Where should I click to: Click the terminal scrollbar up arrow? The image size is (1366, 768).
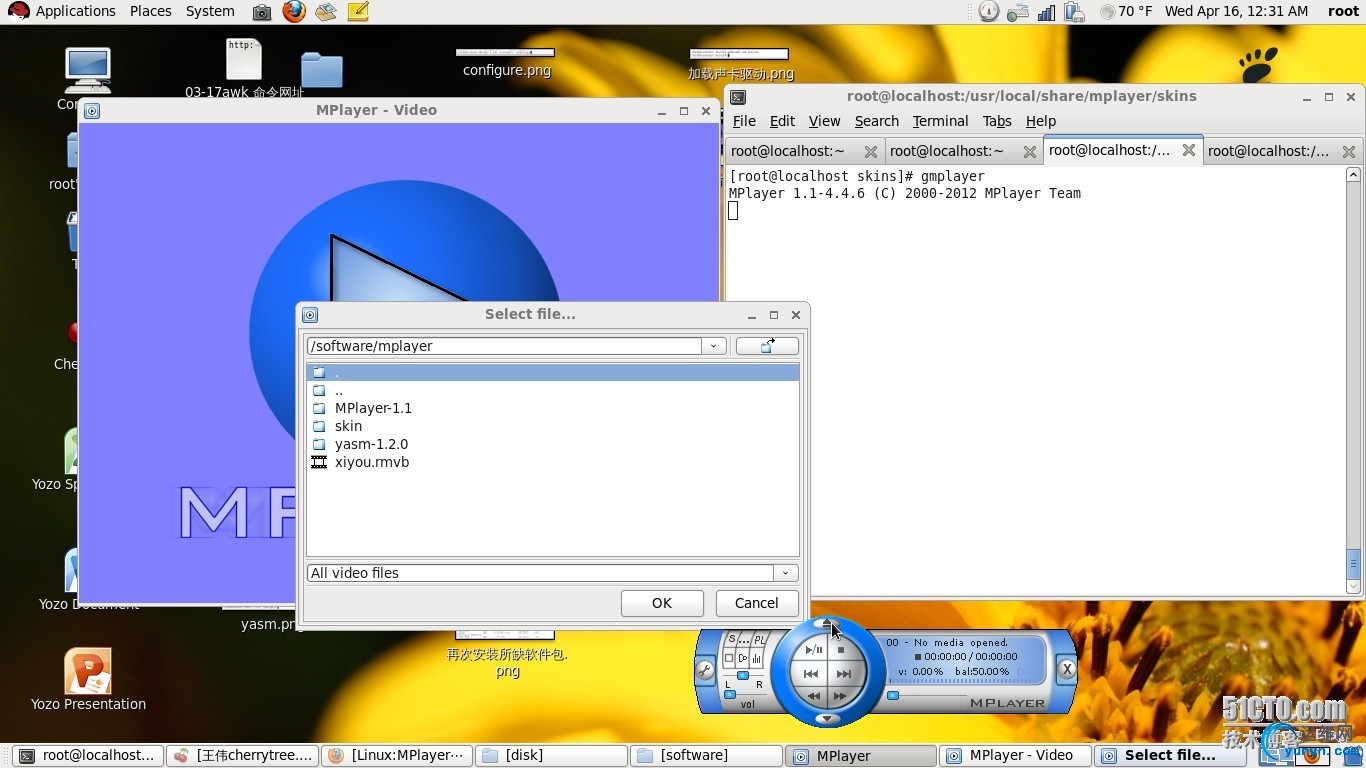[1354, 174]
